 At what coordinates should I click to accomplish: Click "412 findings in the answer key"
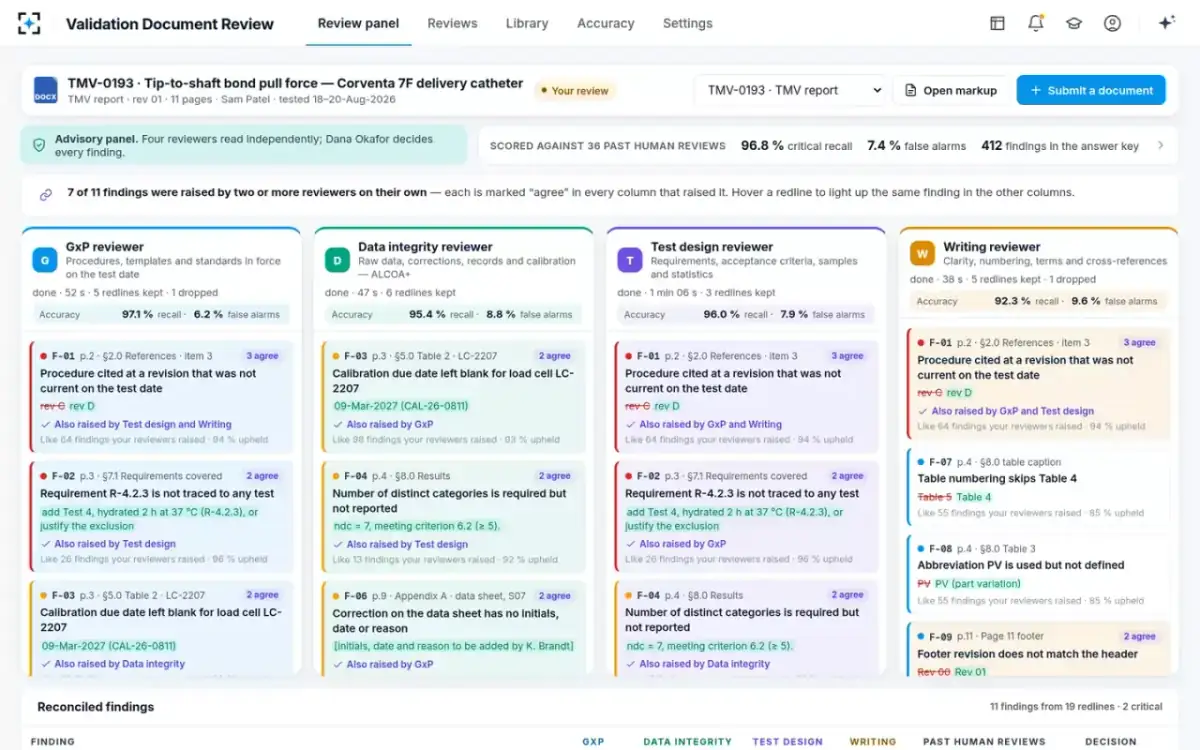[x=1060, y=146]
